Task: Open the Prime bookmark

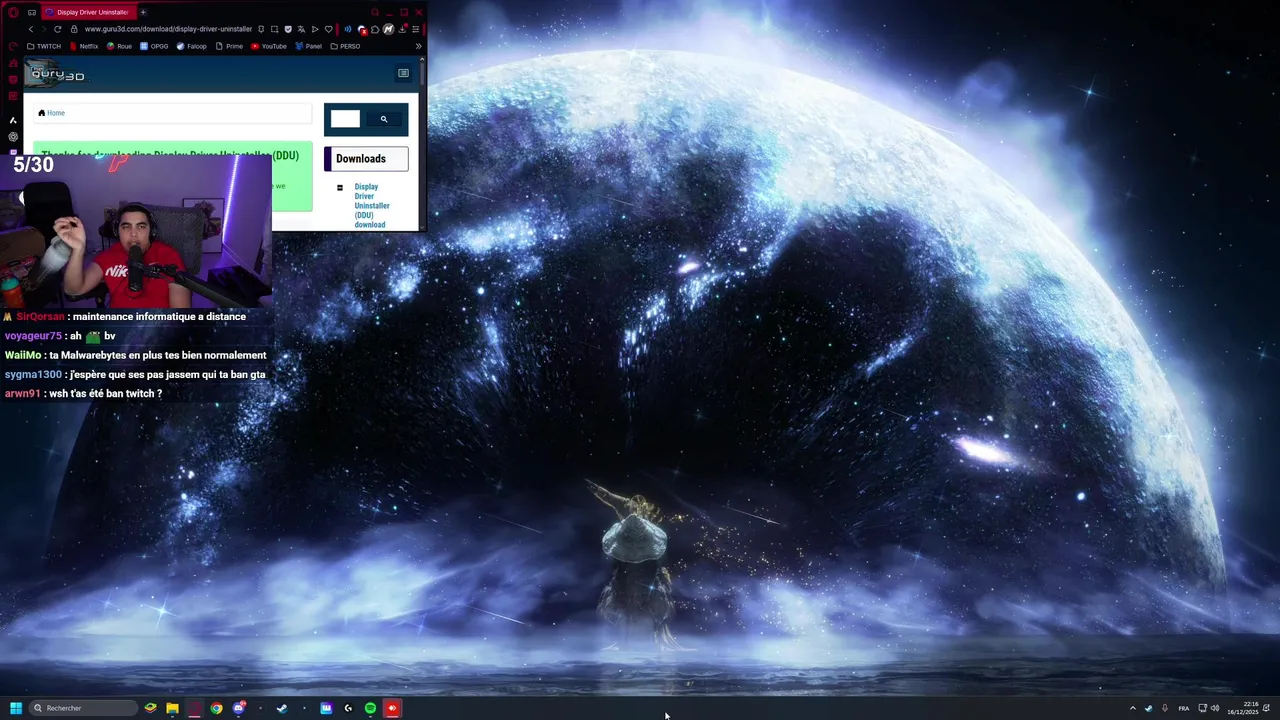Action: 229,46
